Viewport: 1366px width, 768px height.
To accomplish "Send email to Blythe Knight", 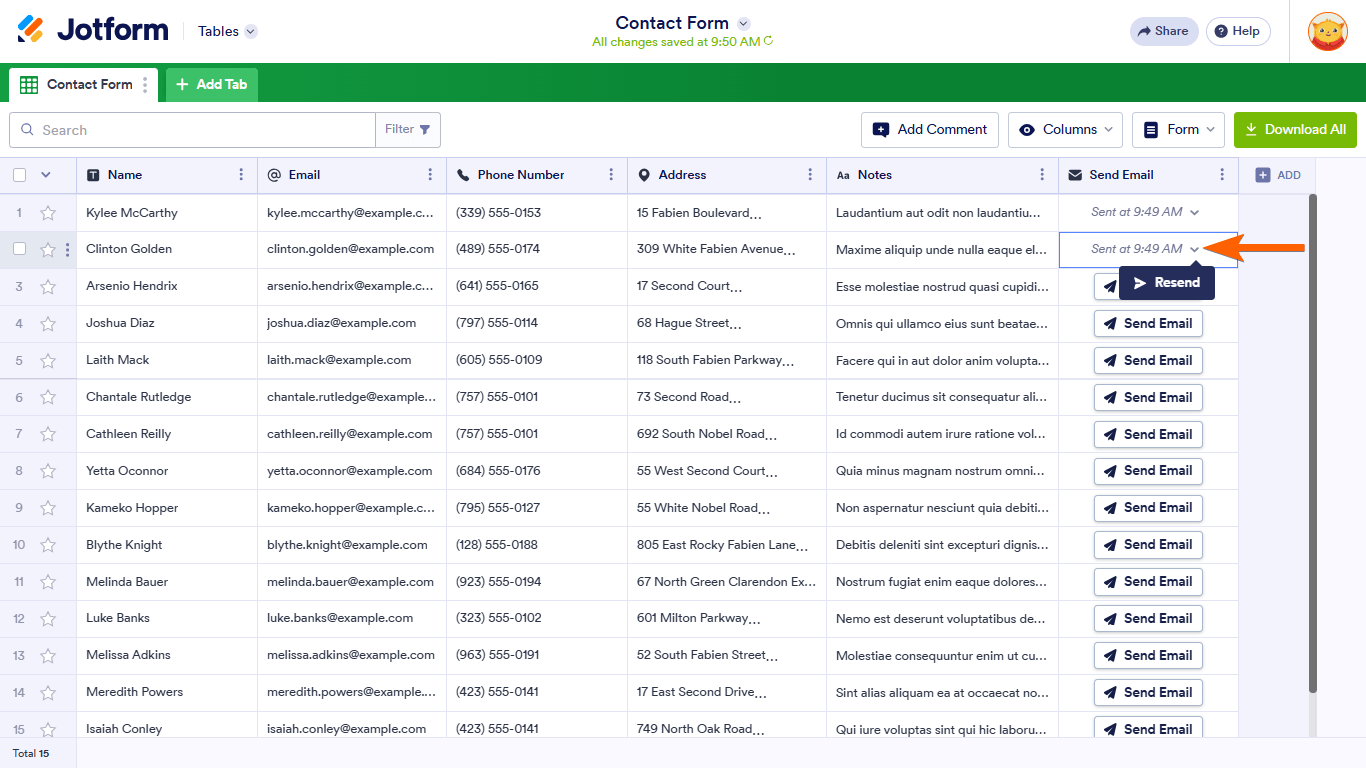I will pos(1148,545).
